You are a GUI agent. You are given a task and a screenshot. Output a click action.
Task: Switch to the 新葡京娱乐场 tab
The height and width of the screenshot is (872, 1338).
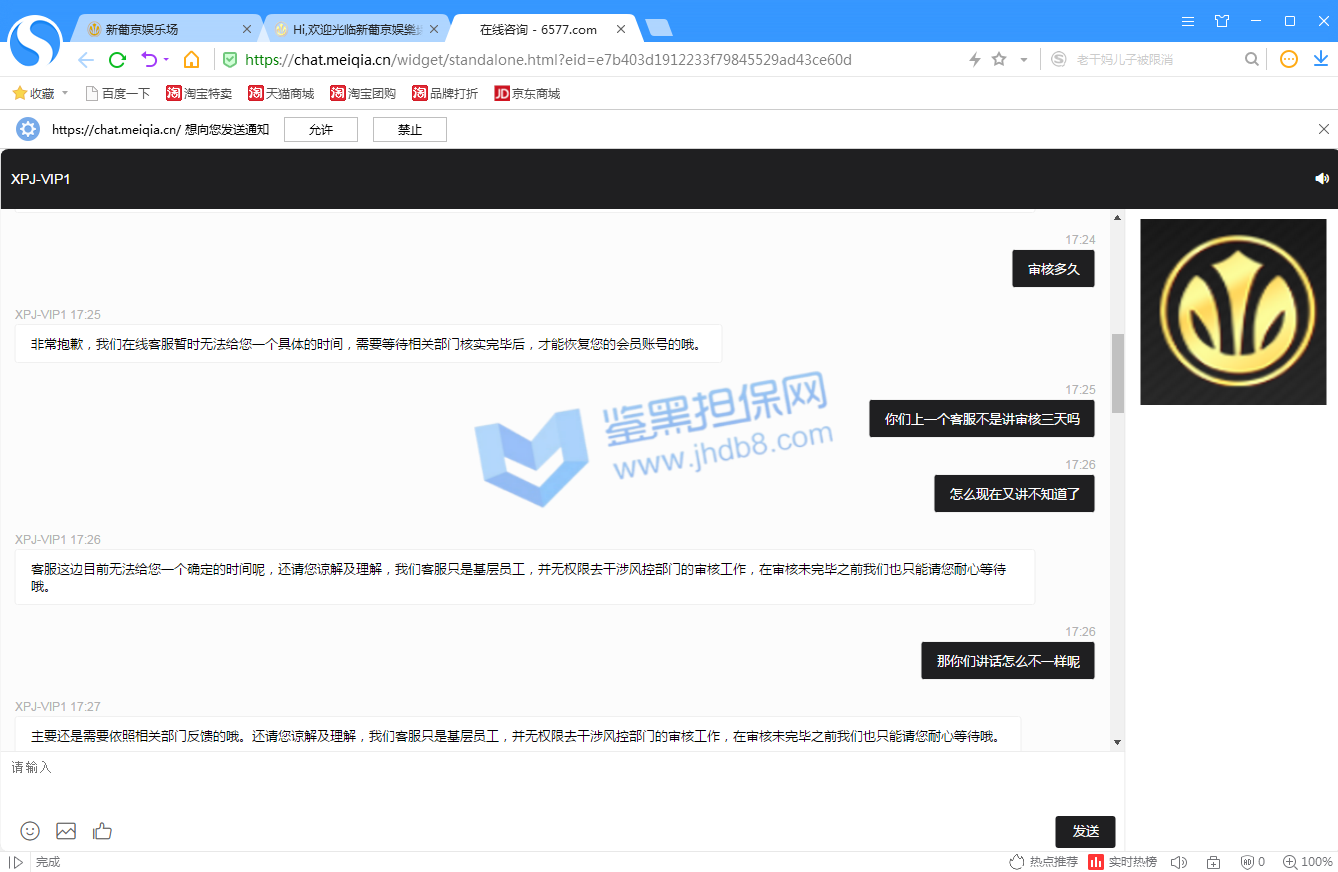(160, 29)
